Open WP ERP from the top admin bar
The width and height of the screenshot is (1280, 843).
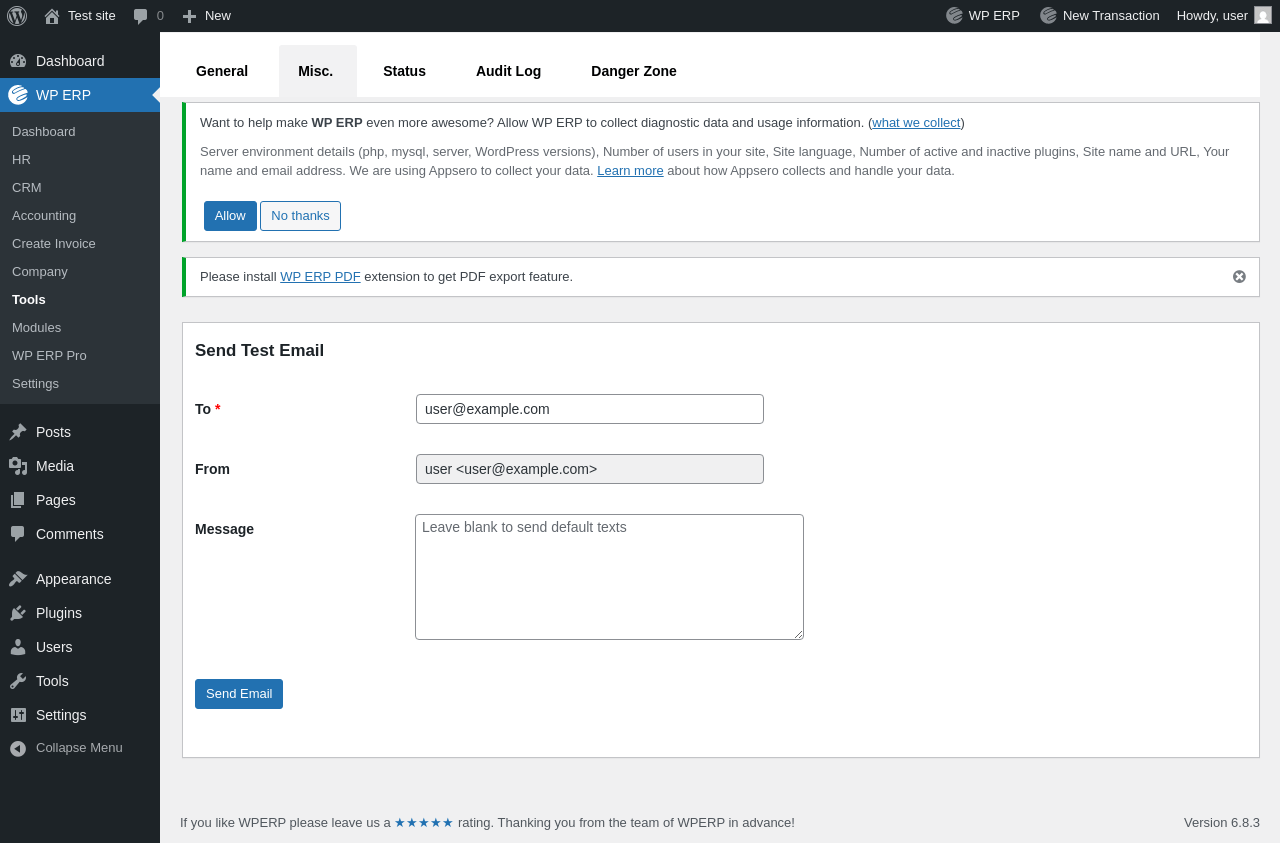983,16
